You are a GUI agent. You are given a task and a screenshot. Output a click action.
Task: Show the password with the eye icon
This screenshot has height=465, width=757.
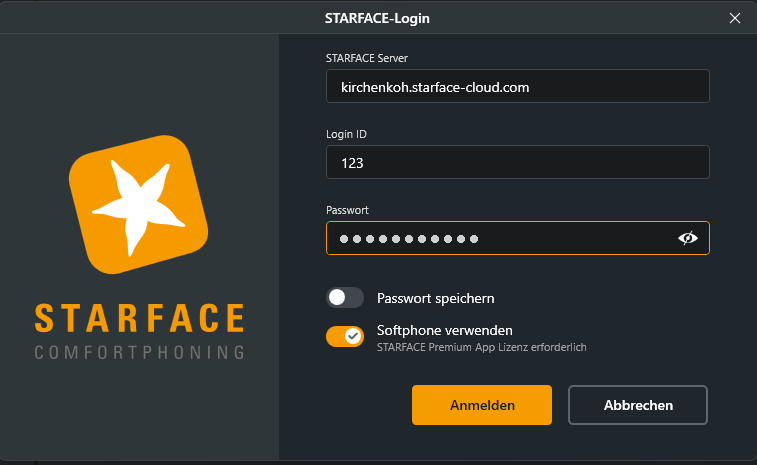pos(687,238)
